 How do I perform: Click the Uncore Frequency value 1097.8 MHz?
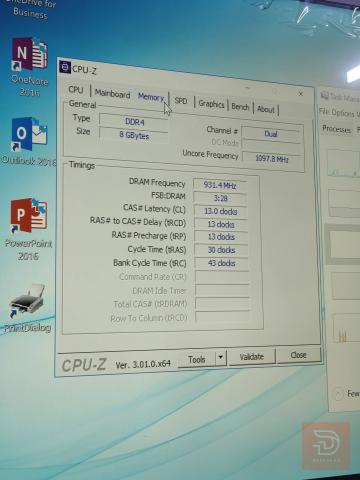[272, 159]
